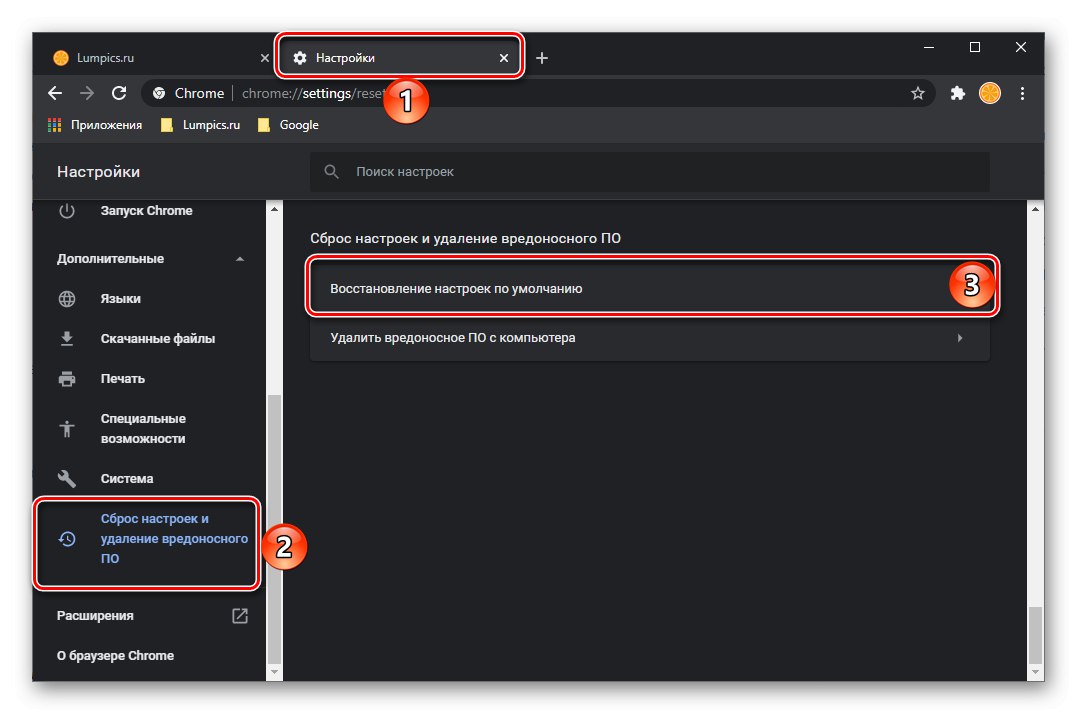Open the Chrome three-dot menu
Viewport: 1077px width, 714px height.
click(1022, 93)
